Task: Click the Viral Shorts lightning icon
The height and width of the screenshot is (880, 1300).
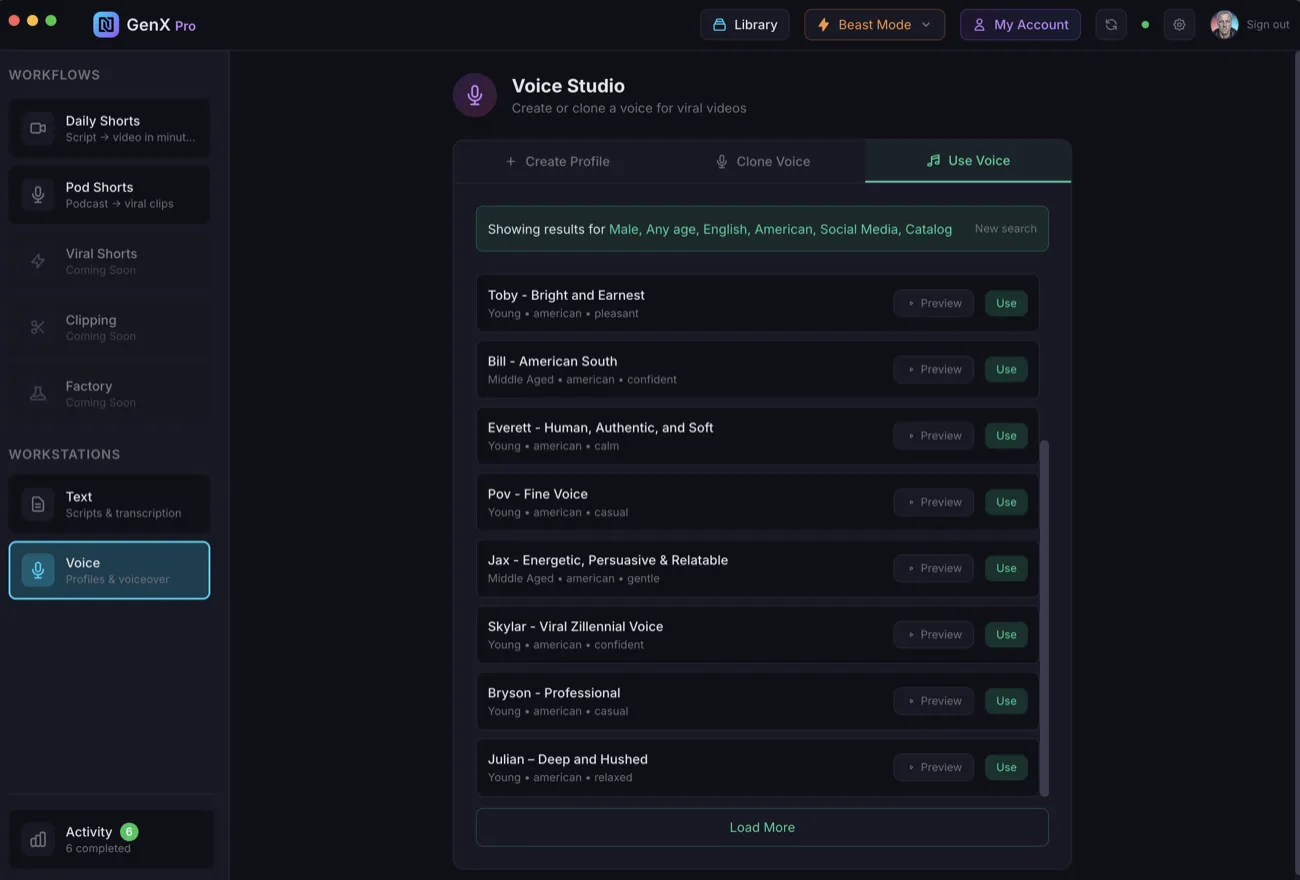Action: click(x=37, y=260)
